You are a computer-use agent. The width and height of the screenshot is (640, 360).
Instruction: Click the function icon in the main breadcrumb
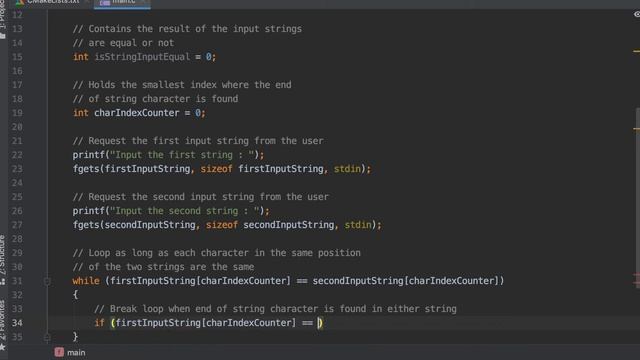tap(59, 352)
